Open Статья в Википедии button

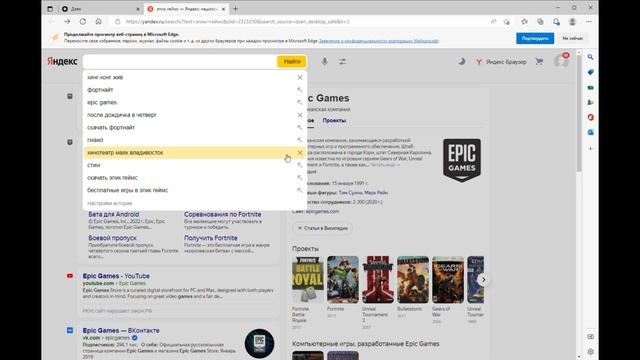[322, 228]
